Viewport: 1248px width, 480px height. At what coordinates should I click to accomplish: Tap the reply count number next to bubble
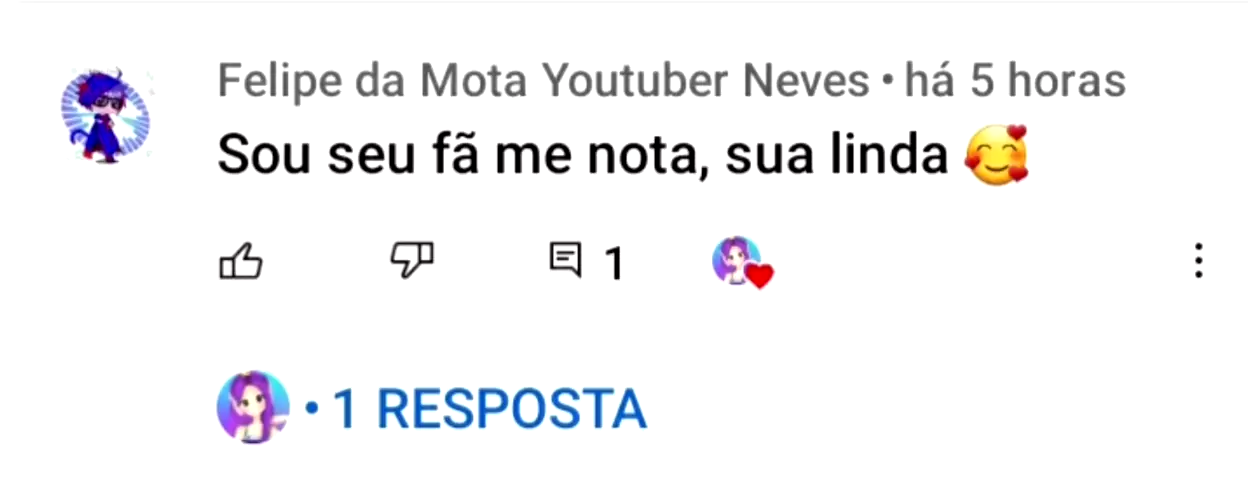point(613,264)
